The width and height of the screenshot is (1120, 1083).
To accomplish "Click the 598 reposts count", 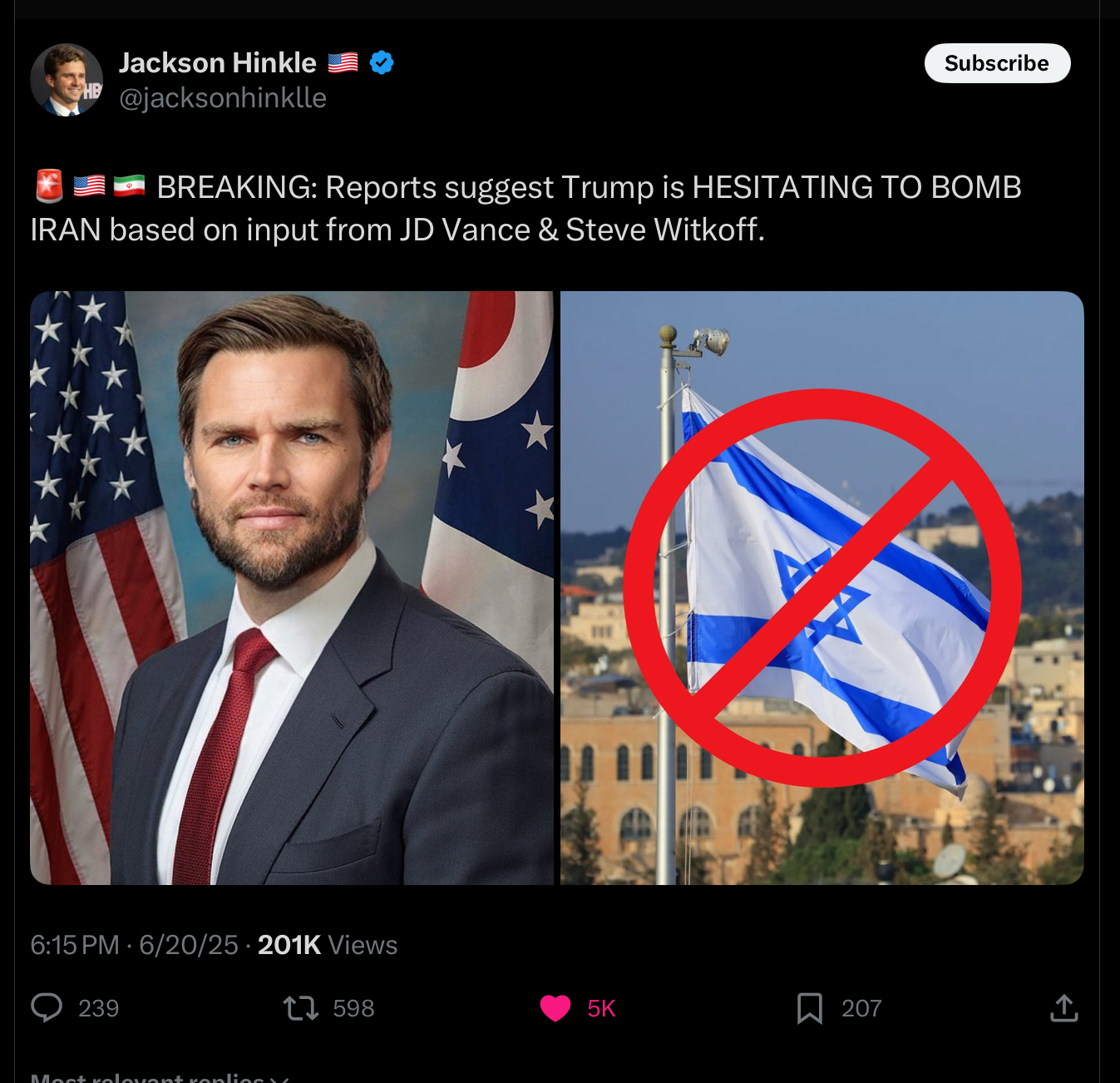I will (353, 1008).
